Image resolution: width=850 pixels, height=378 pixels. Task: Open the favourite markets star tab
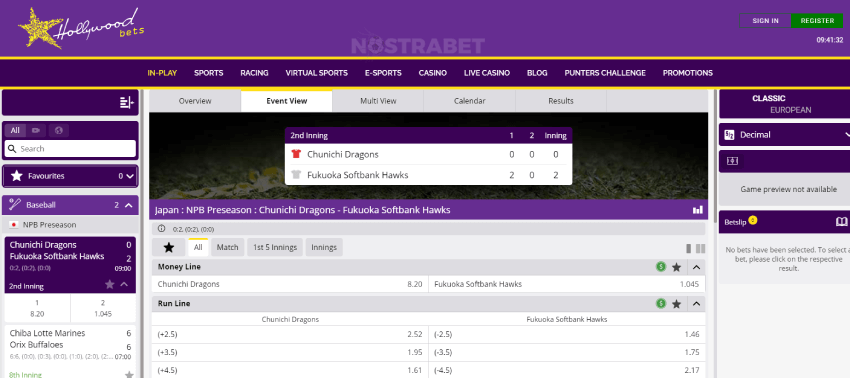click(x=169, y=247)
